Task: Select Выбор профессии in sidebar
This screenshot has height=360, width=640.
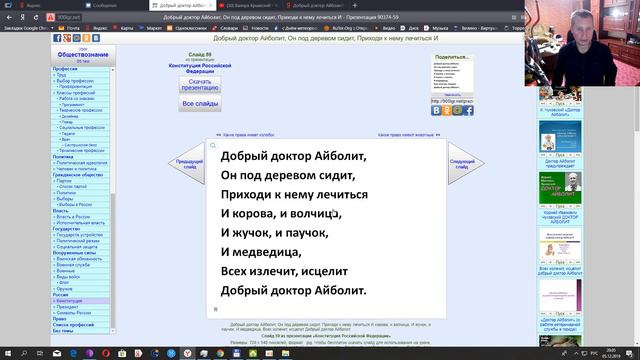Action: (x=75, y=81)
